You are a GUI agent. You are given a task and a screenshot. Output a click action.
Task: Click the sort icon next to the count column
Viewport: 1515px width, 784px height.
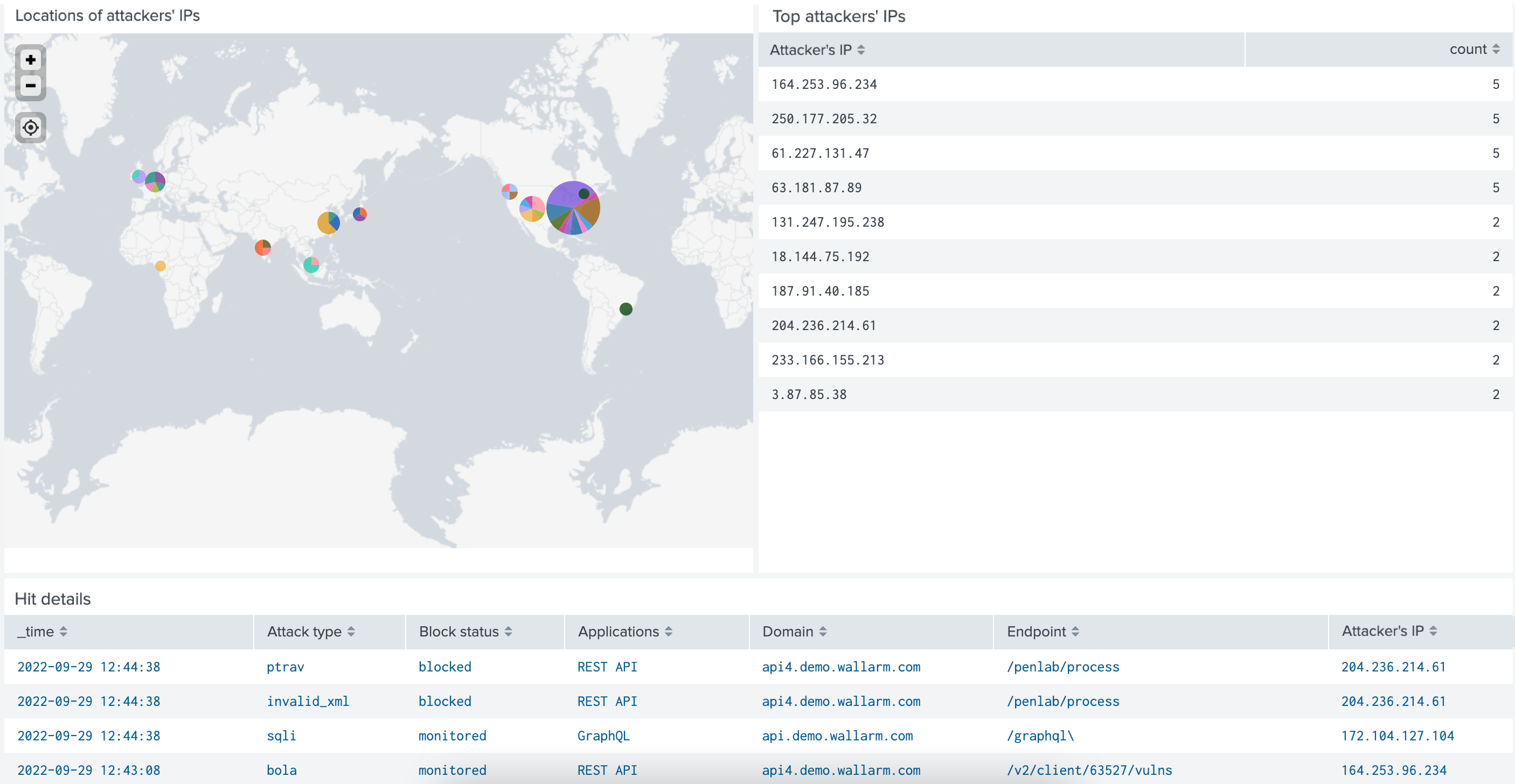point(1496,50)
